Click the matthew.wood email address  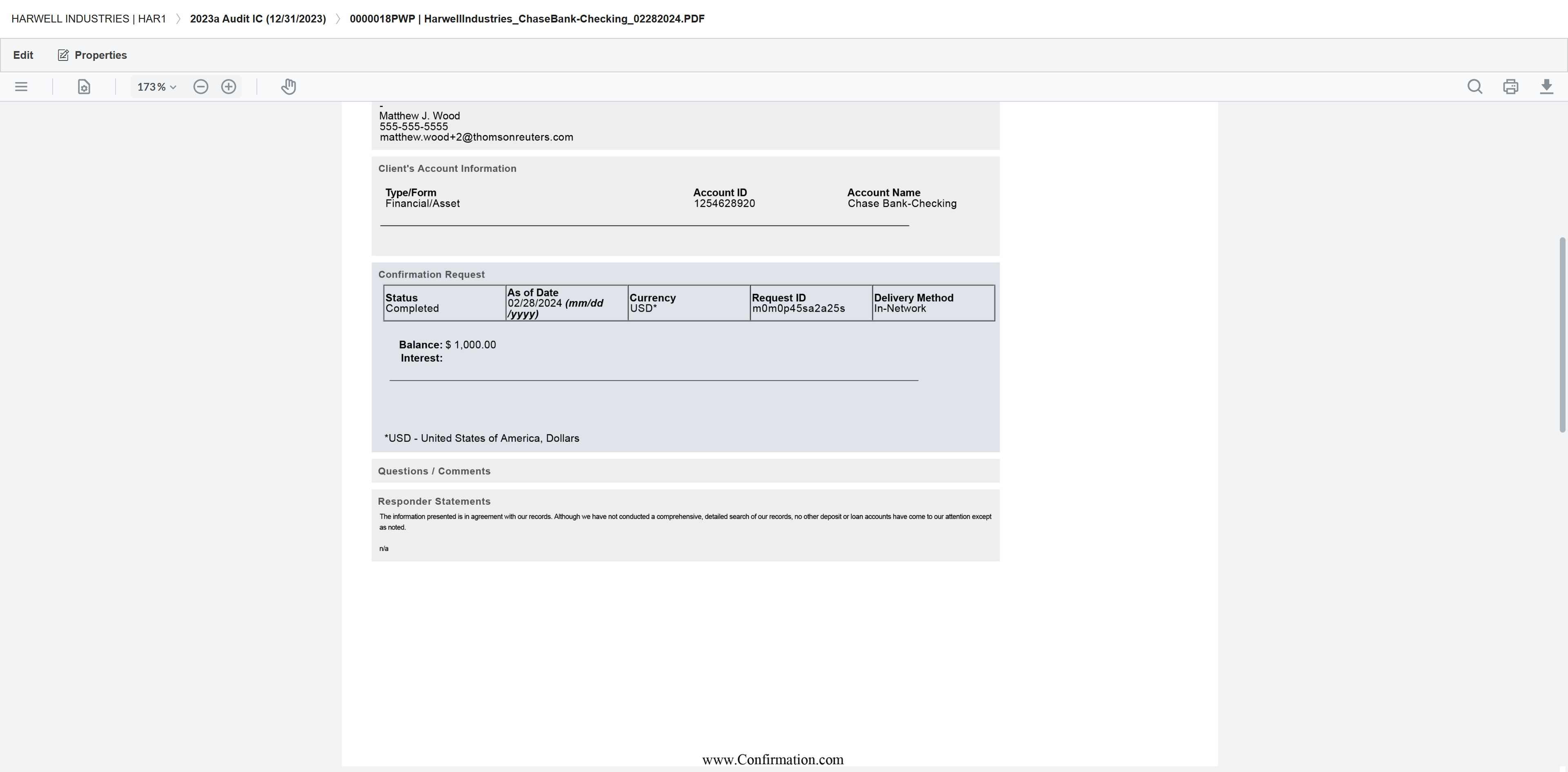(x=476, y=137)
